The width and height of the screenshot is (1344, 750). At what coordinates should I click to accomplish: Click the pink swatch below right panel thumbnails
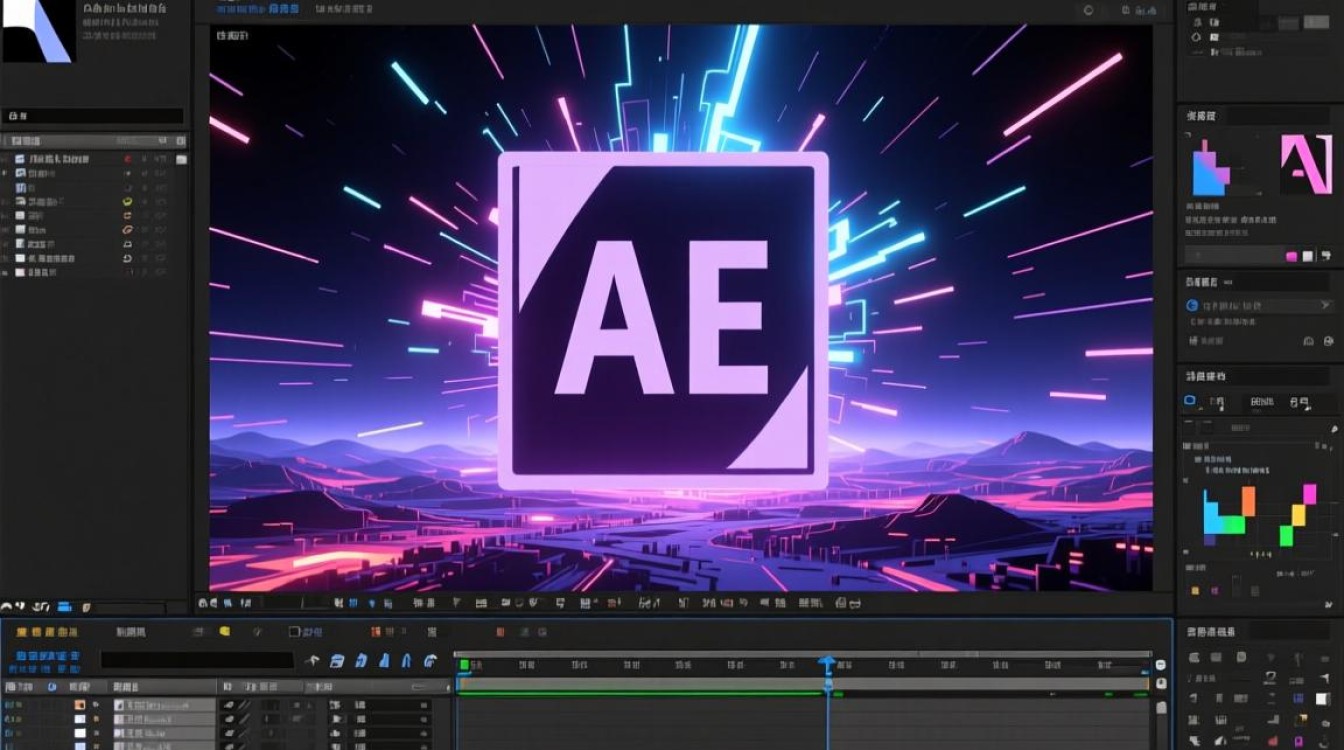(1291, 256)
